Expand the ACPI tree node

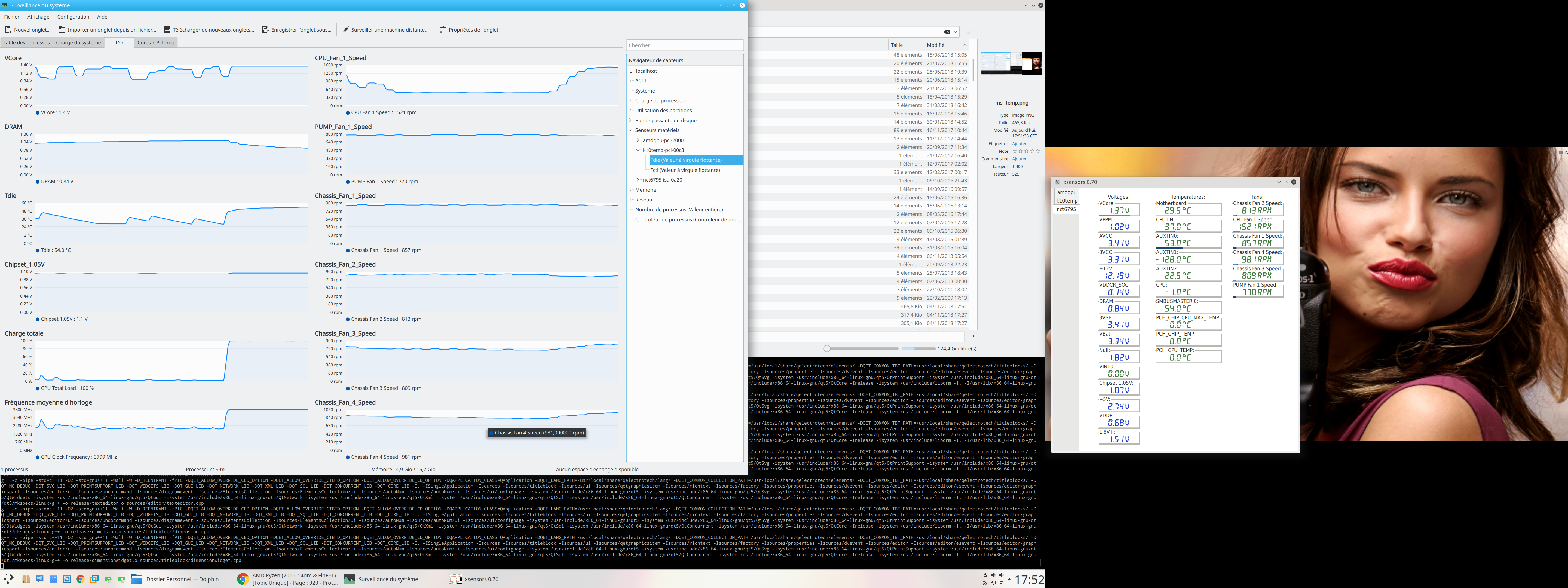click(631, 81)
